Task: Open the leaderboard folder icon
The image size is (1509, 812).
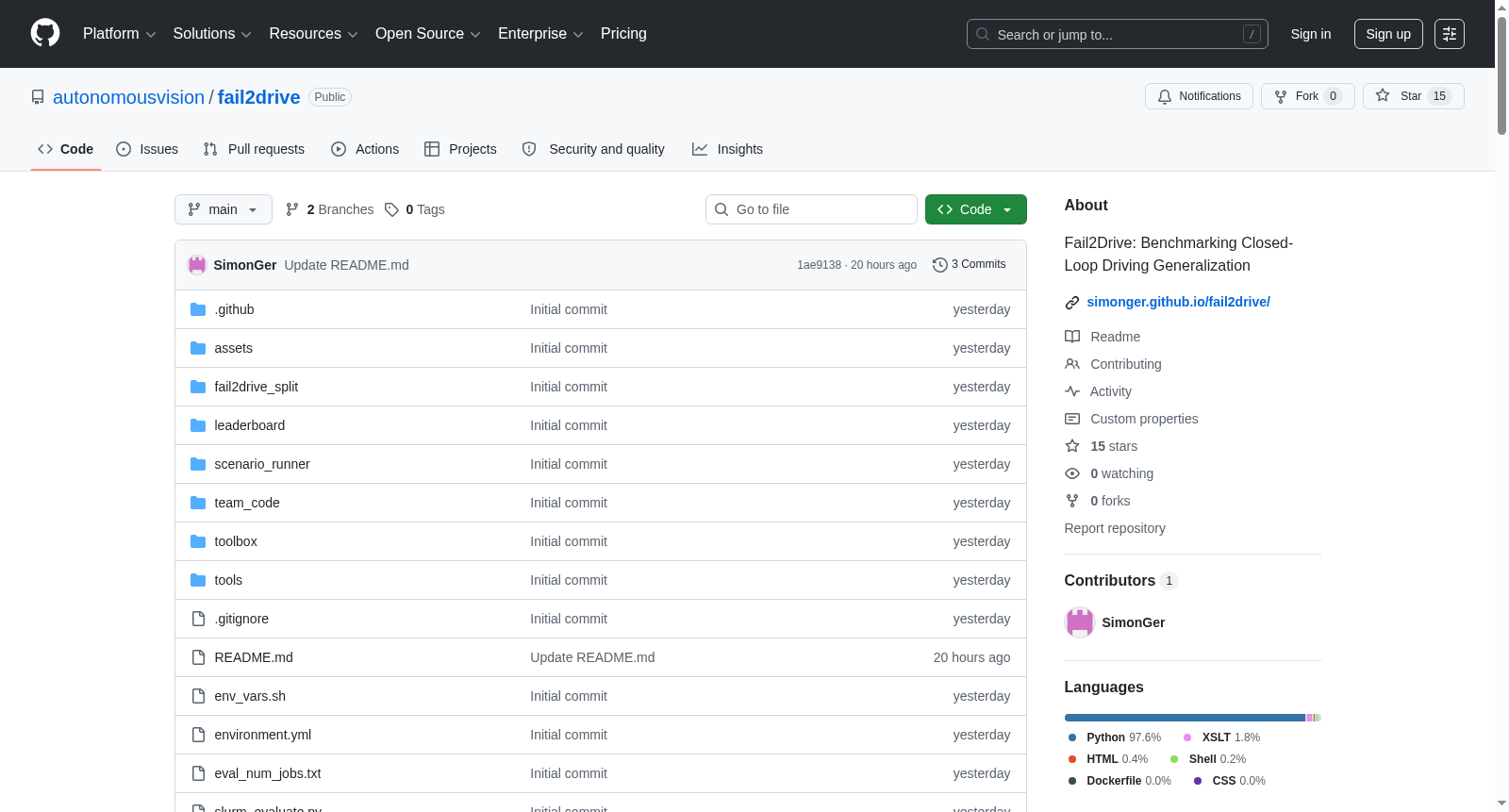Action: (x=198, y=425)
